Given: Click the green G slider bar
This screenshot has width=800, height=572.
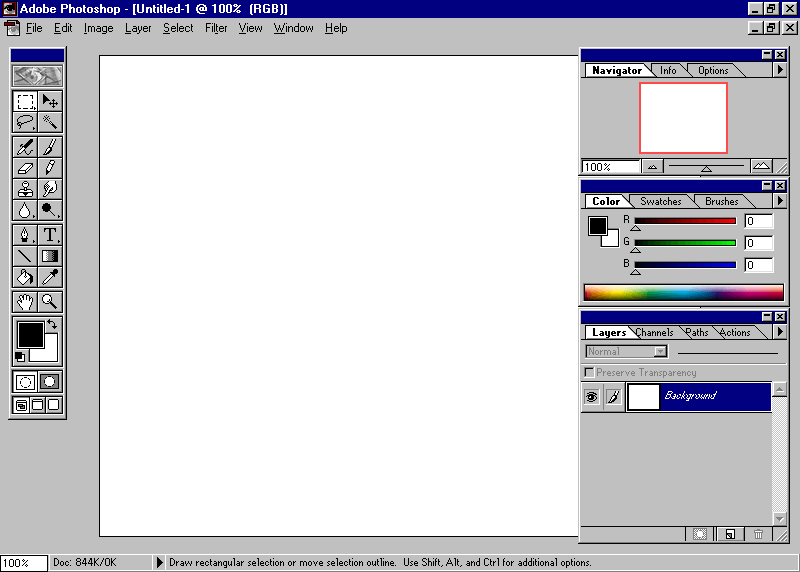Looking at the screenshot, I should 685,243.
